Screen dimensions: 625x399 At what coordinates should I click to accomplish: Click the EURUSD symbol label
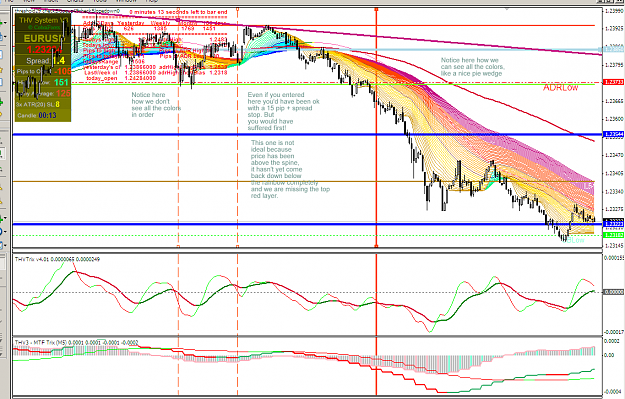(x=43, y=39)
